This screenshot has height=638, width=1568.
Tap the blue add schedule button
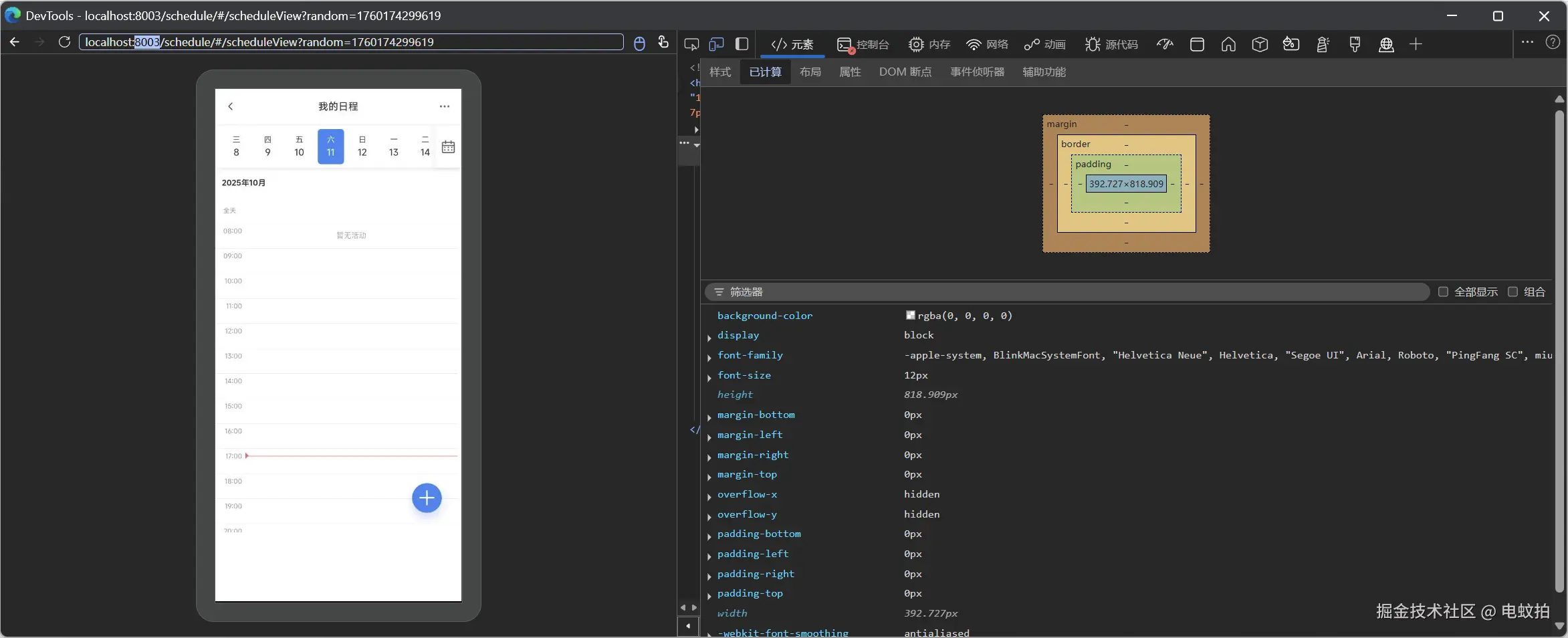coord(427,498)
